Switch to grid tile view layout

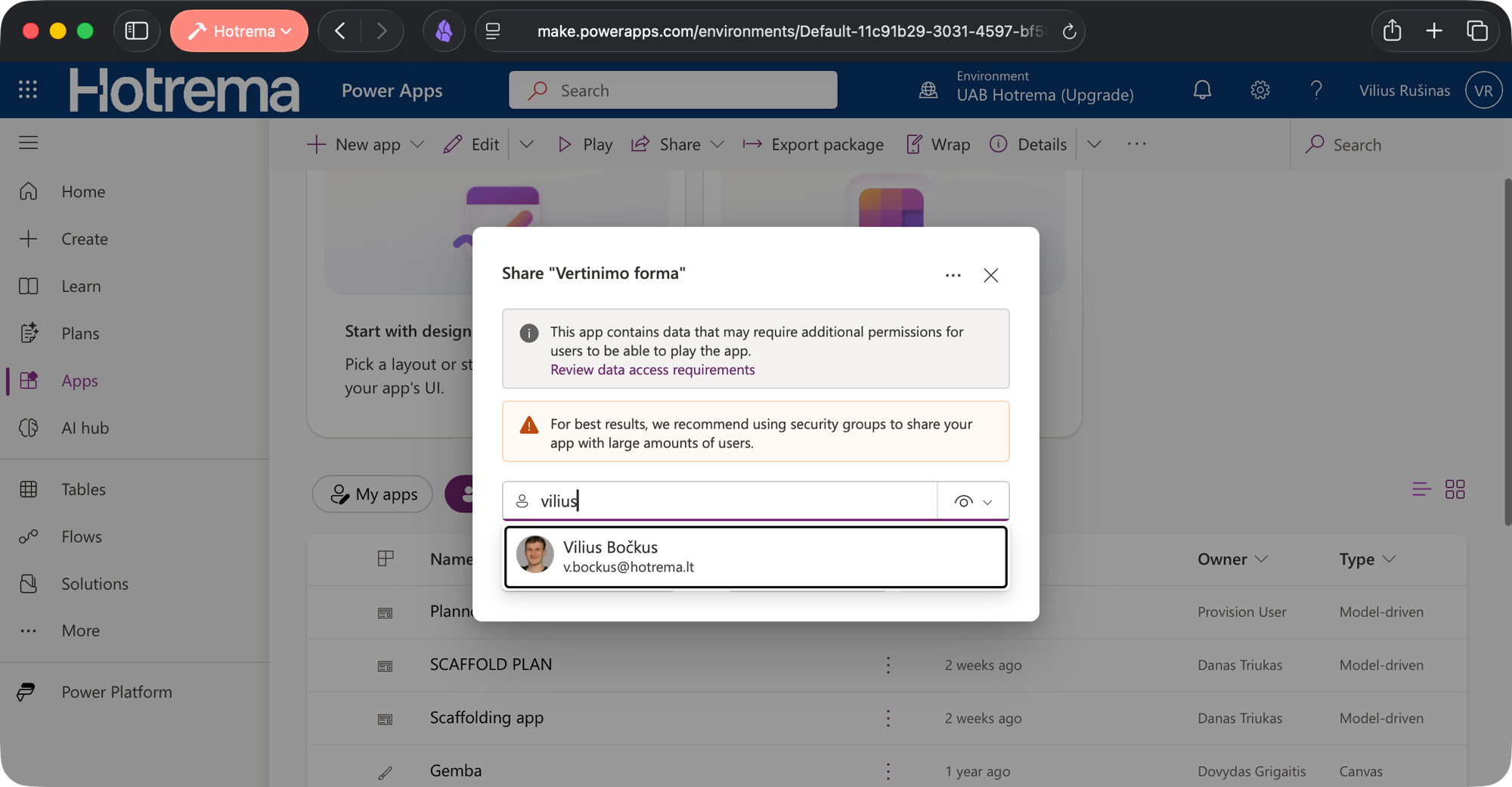click(1455, 489)
